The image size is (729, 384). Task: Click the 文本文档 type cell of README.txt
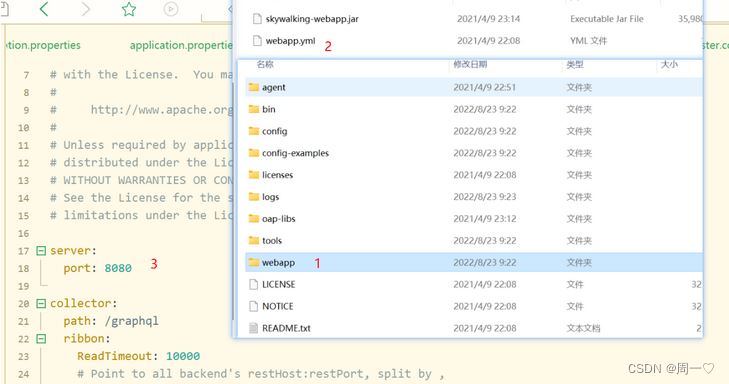point(583,328)
